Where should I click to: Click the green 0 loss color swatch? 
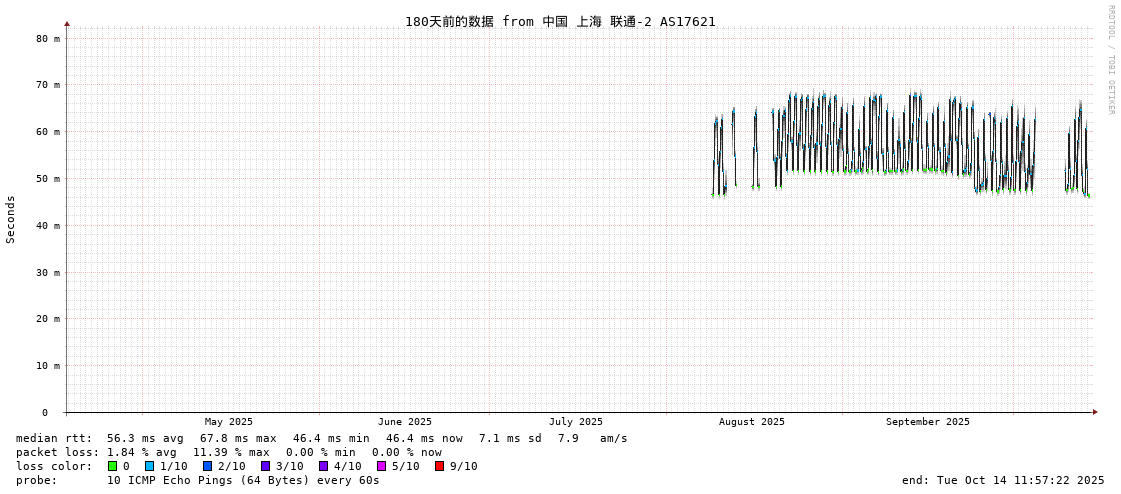click(x=113, y=466)
